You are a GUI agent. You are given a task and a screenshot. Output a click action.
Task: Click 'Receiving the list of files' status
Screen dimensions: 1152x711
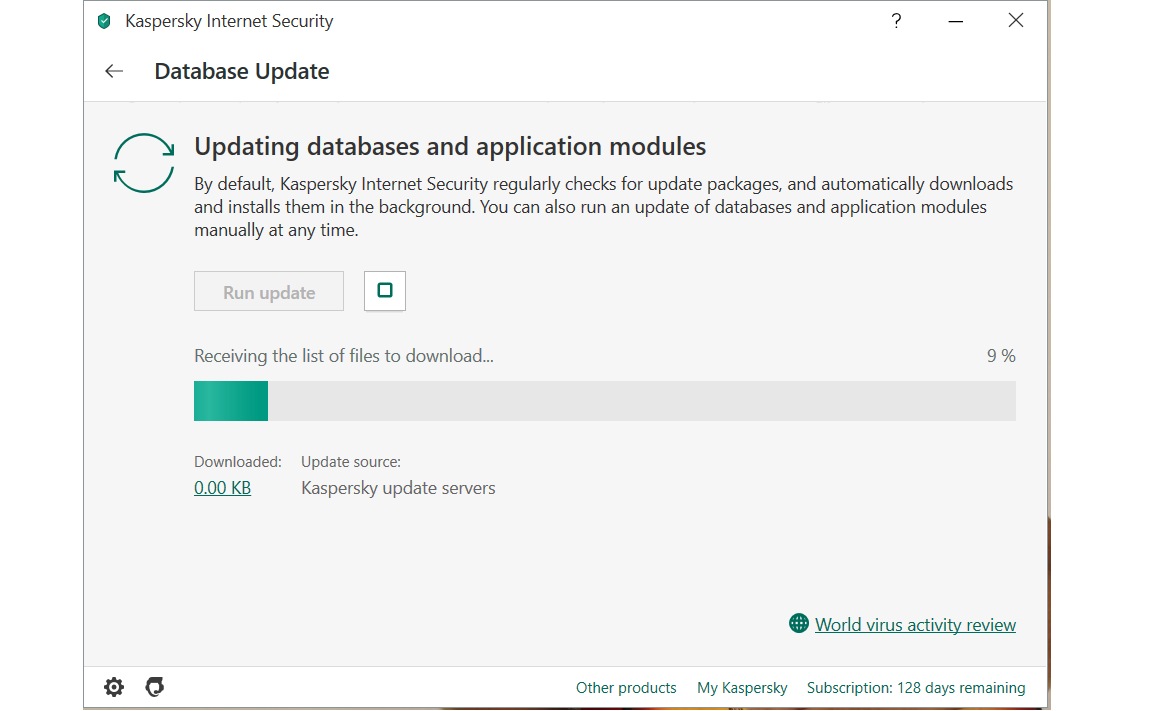click(344, 356)
